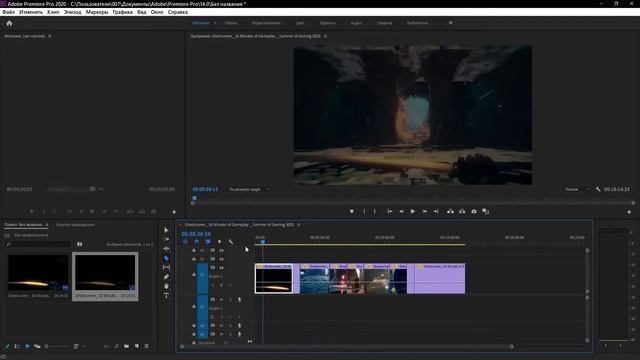Open the Клип menu
The image size is (640, 360).
pyautogui.click(x=53, y=12)
